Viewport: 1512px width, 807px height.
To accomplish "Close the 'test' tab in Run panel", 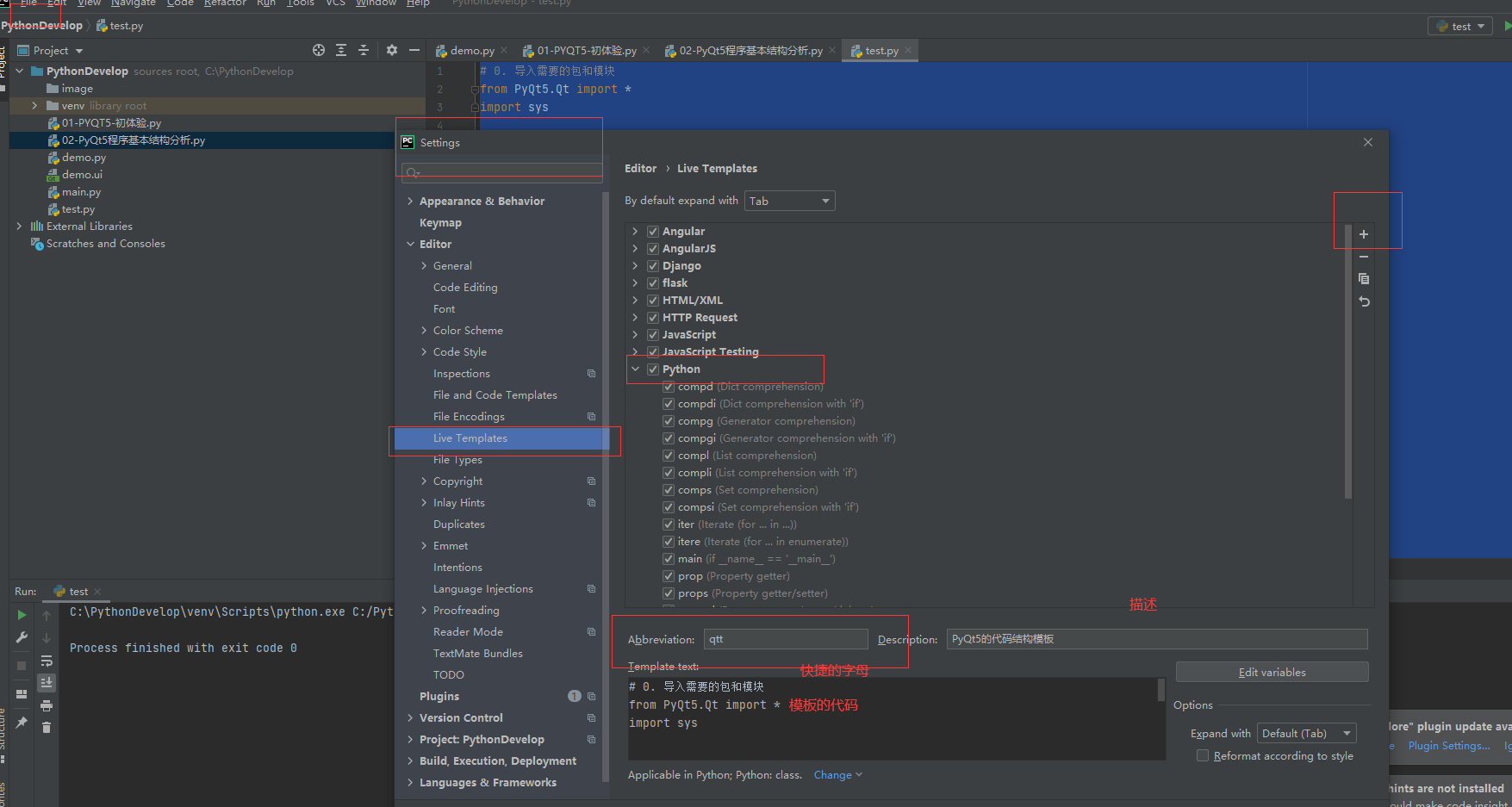I will click(x=97, y=592).
